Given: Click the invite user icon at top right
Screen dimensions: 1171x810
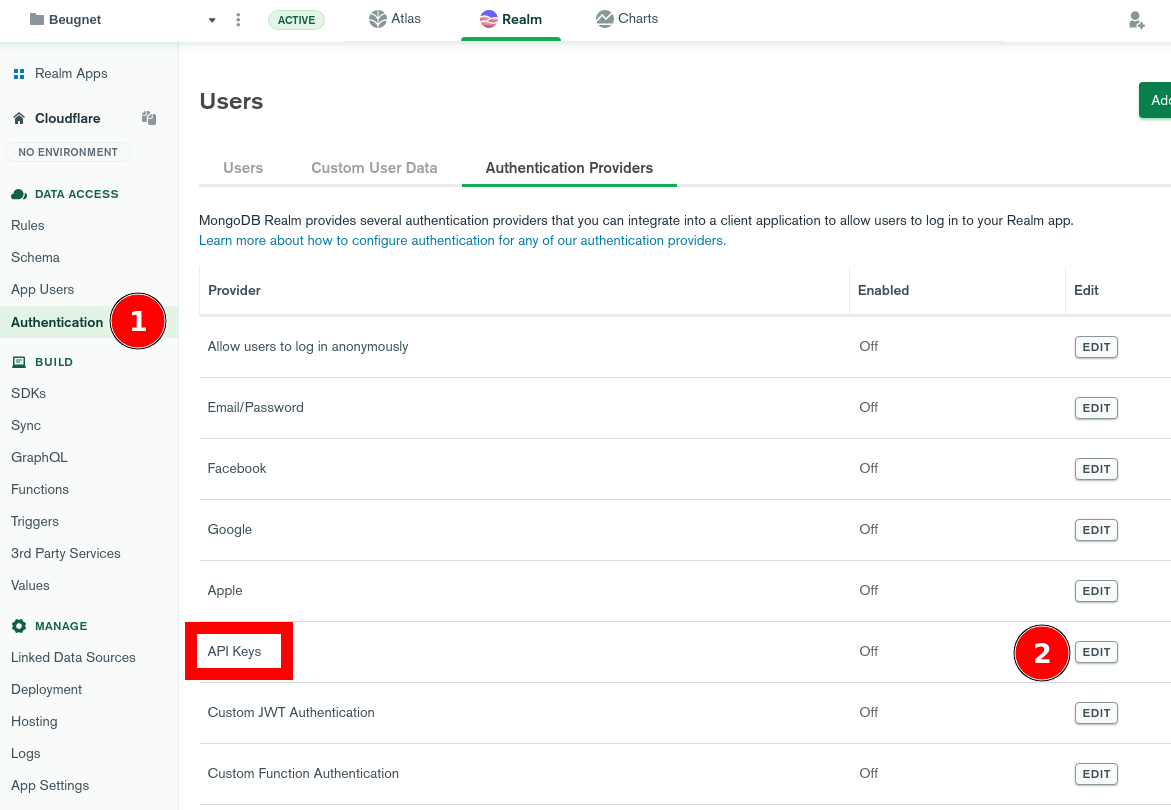Looking at the screenshot, I should (x=1137, y=20).
